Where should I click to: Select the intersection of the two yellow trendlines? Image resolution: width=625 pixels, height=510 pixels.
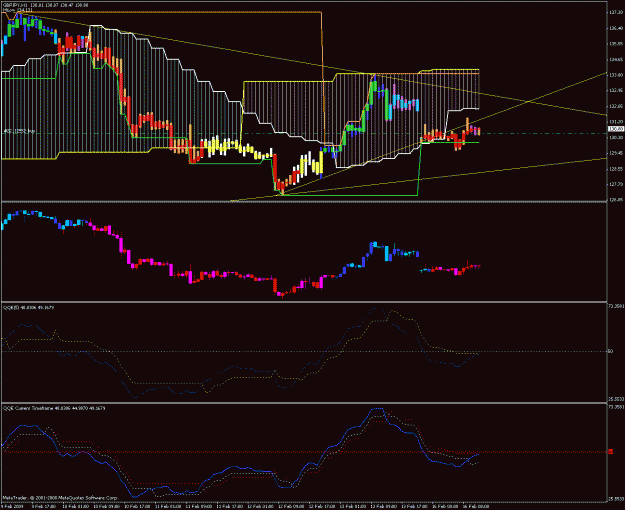tap(529, 101)
